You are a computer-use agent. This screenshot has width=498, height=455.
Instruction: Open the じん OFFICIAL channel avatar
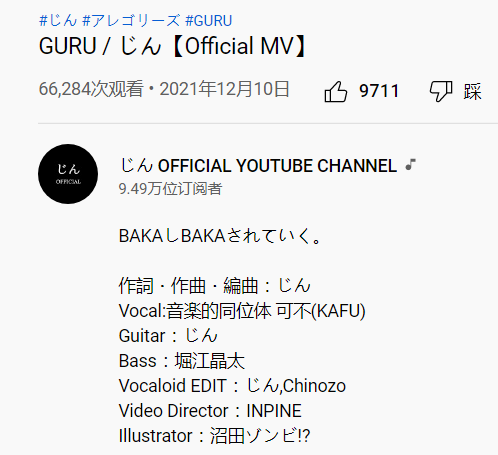click(68, 174)
